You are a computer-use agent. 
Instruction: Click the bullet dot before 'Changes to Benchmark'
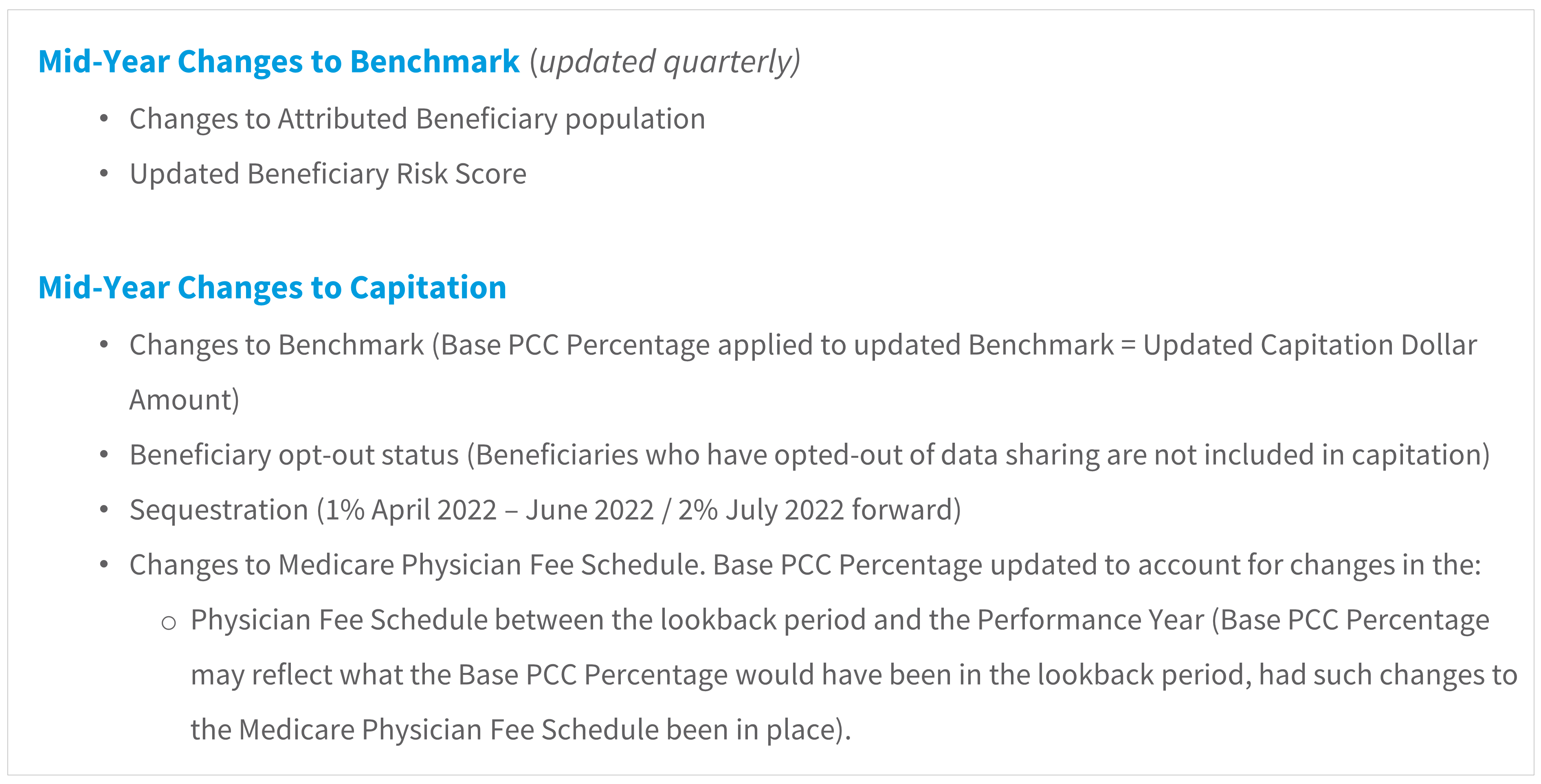tap(104, 345)
